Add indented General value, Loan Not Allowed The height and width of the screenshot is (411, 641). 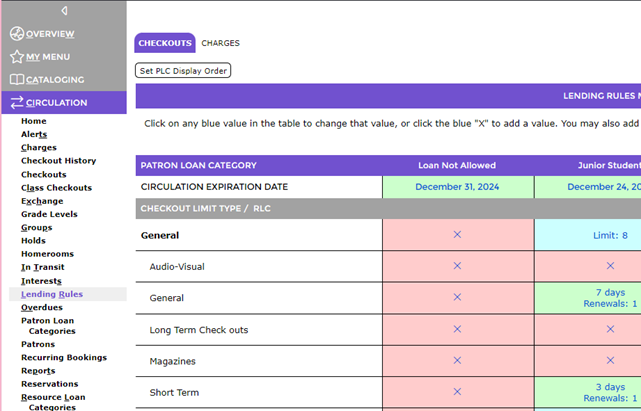(x=457, y=297)
